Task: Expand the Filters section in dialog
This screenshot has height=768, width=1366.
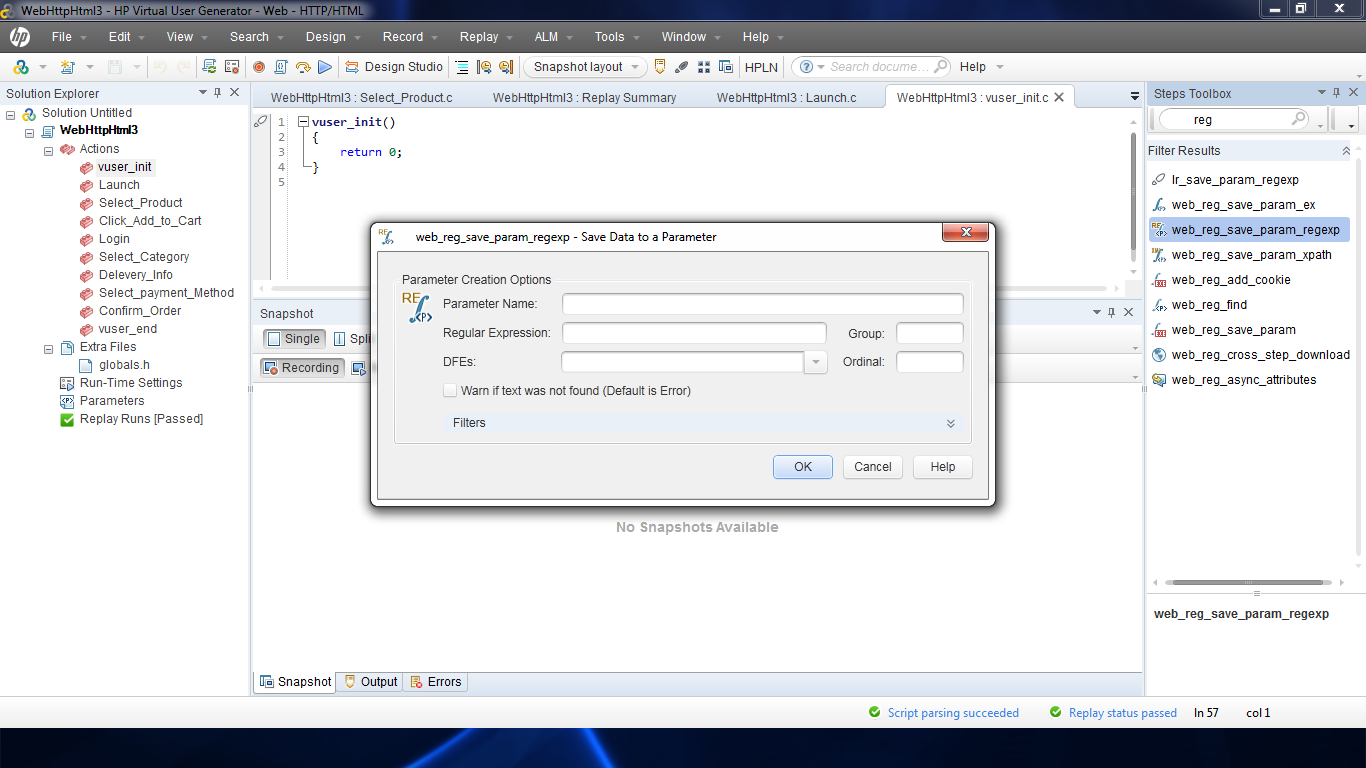Action: 950,424
